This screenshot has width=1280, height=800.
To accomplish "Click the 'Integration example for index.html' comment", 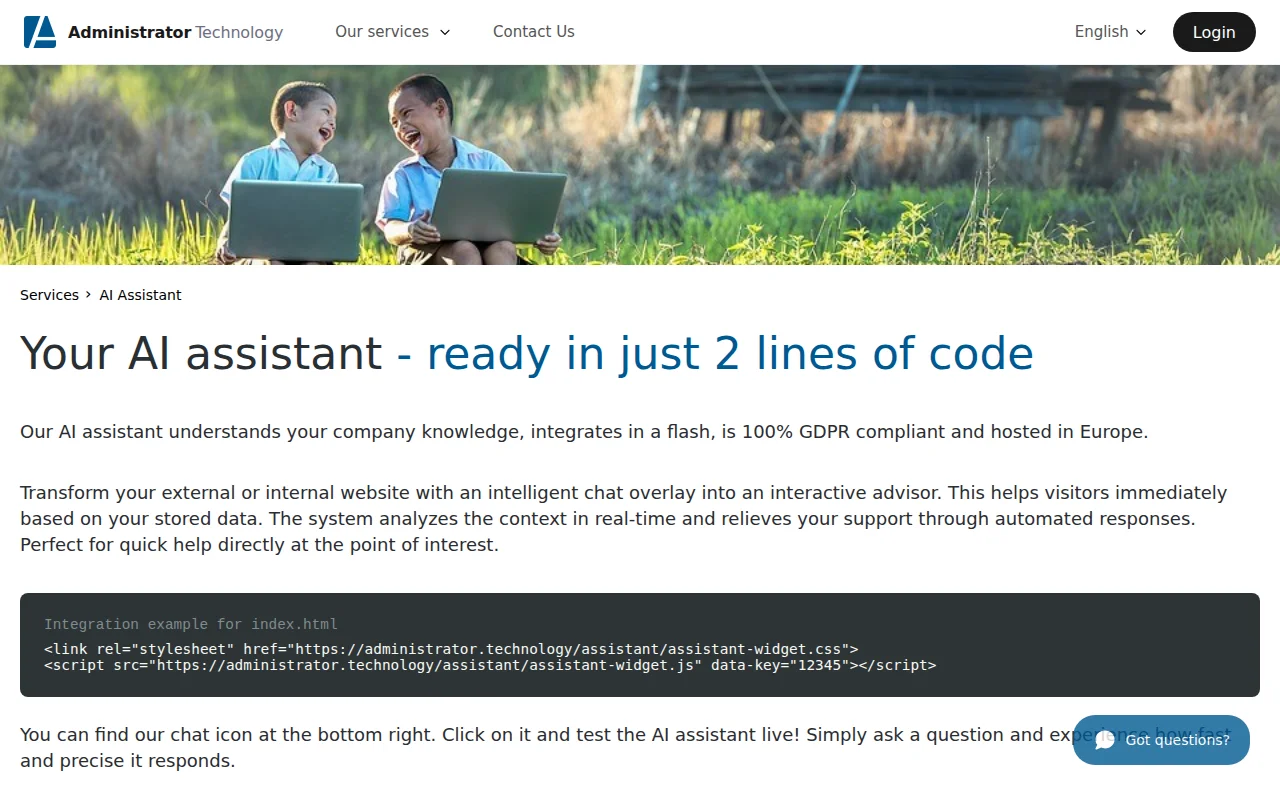I will tap(191, 624).
